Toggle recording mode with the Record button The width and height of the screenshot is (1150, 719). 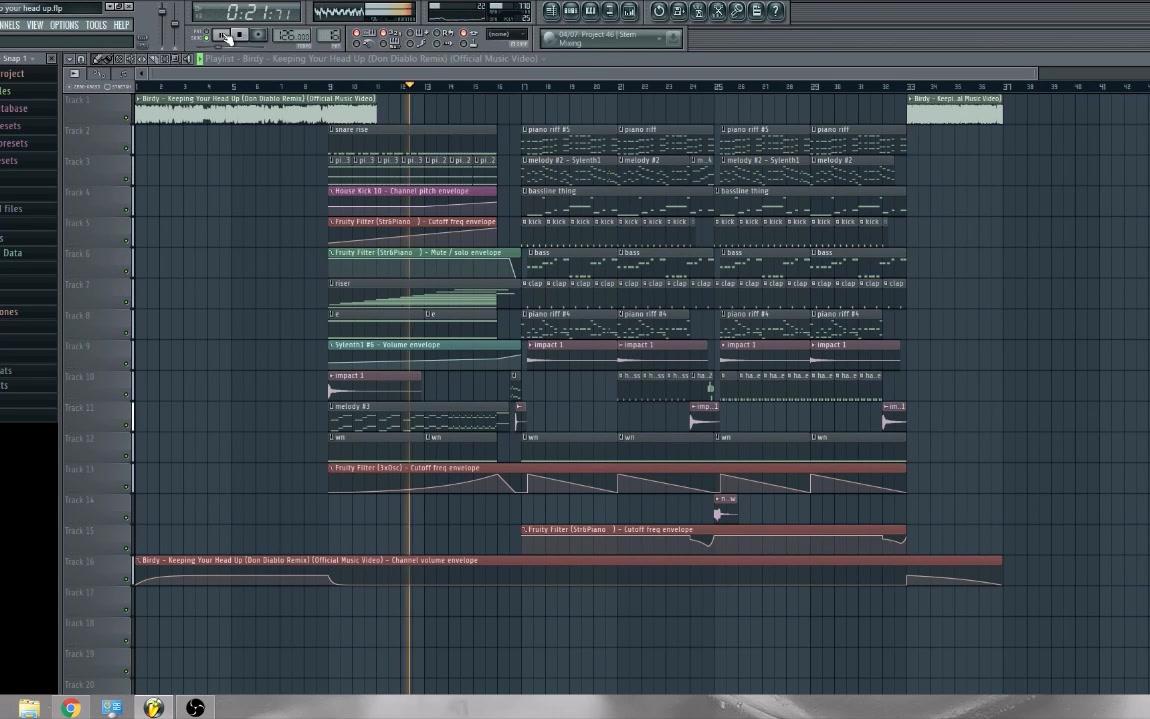[259, 36]
